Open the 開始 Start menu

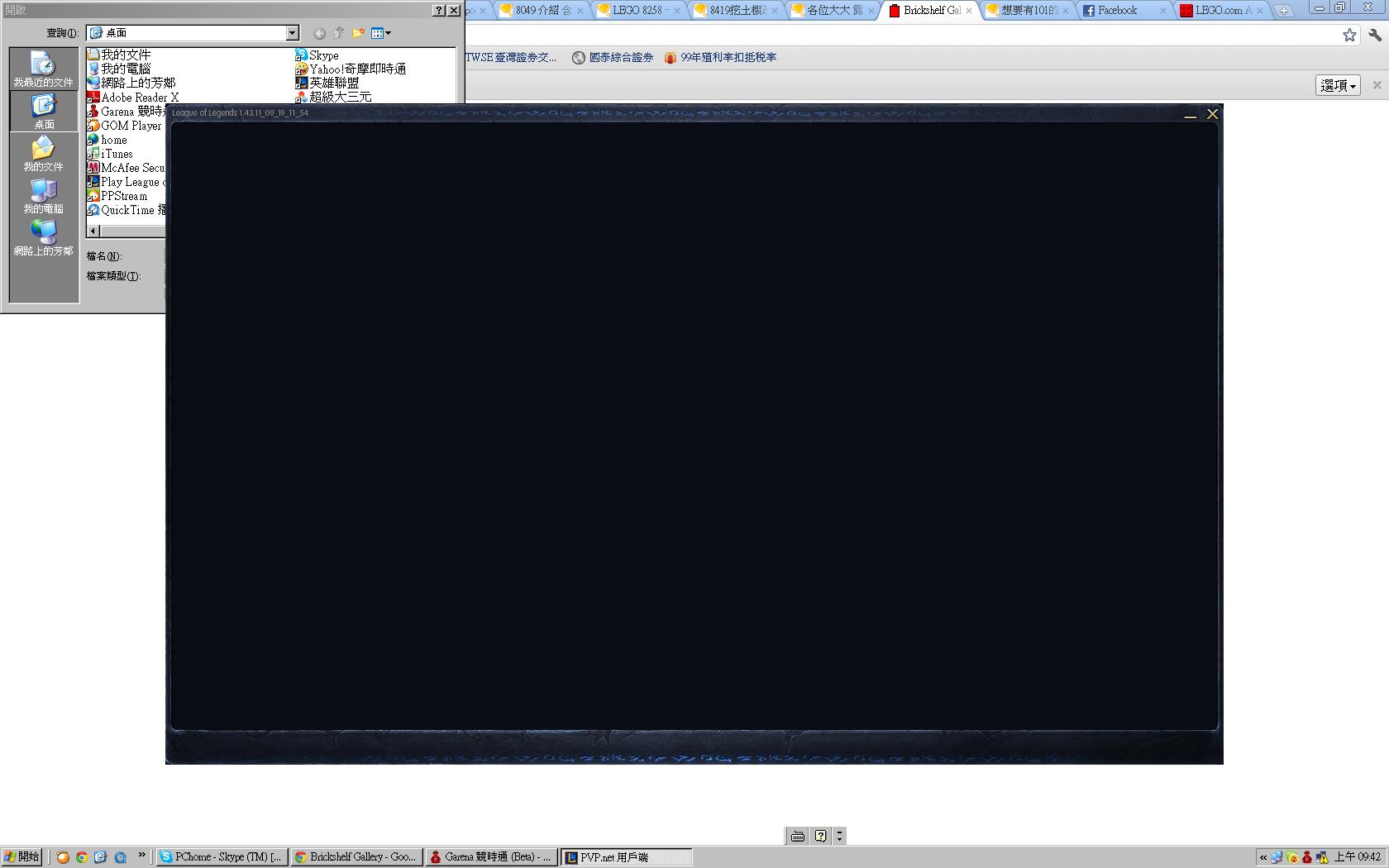click(x=21, y=857)
